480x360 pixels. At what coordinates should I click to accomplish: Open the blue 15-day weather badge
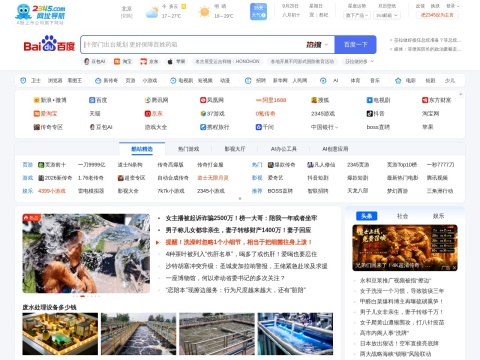(x=258, y=11)
